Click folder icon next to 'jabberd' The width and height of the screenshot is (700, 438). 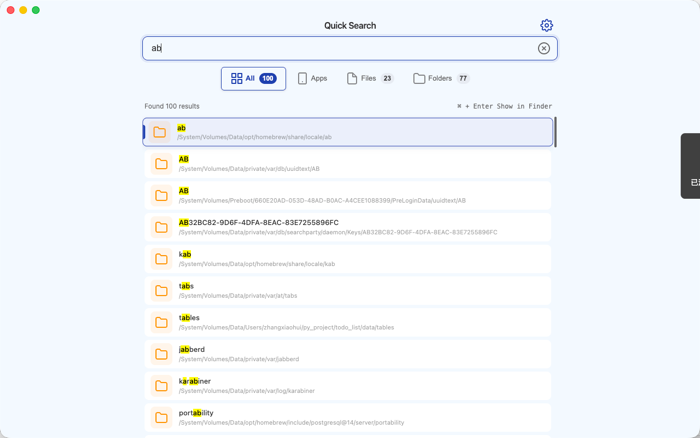click(161, 354)
